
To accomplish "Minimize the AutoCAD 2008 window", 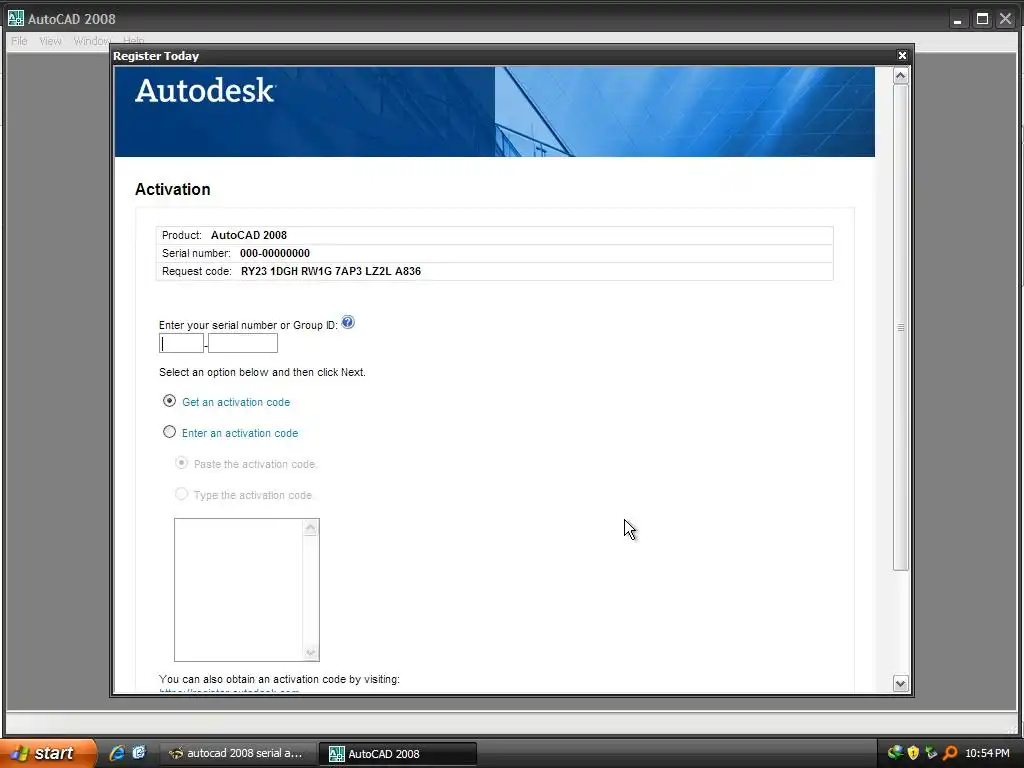I will pyautogui.click(x=957, y=19).
